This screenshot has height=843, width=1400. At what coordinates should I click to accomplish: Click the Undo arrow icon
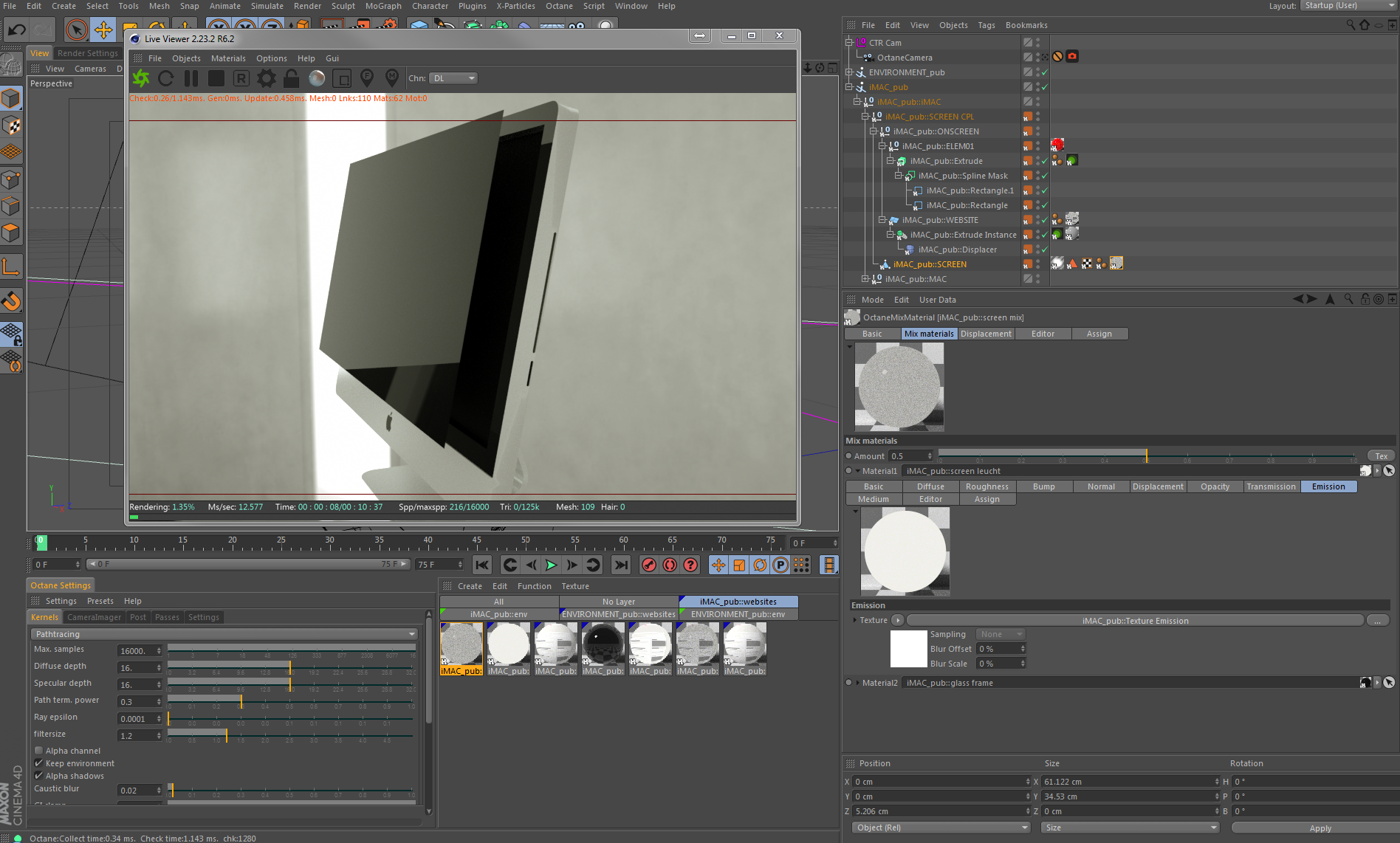(x=17, y=30)
